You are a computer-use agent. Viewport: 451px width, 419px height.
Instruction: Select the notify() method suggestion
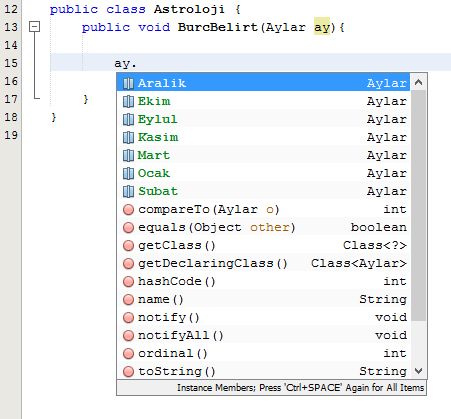coord(264,317)
